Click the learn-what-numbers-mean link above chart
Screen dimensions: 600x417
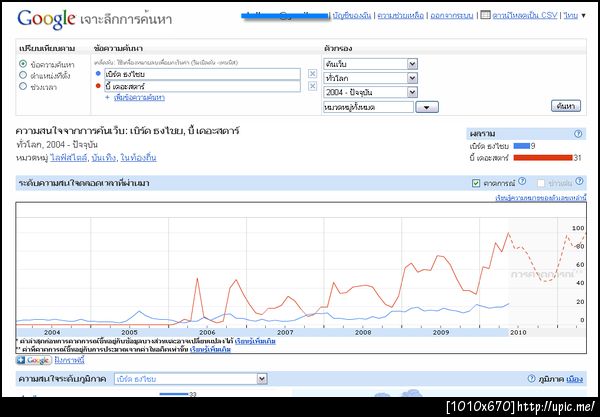[540, 198]
